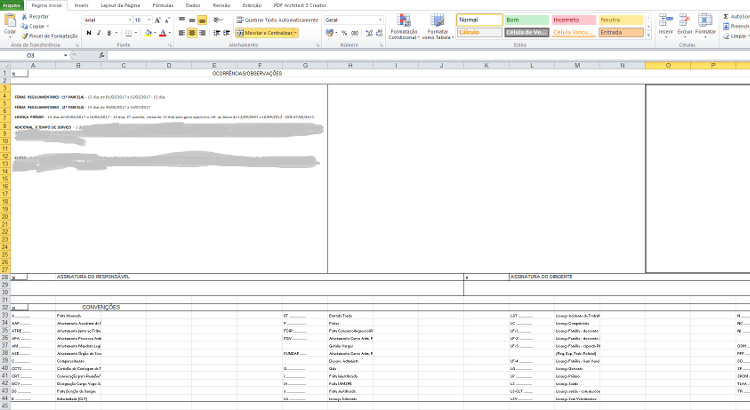Image resolution: width=750 pixels, height=410 pixels.
Task: Align text to middle of cell
Action: coord(192,20)
